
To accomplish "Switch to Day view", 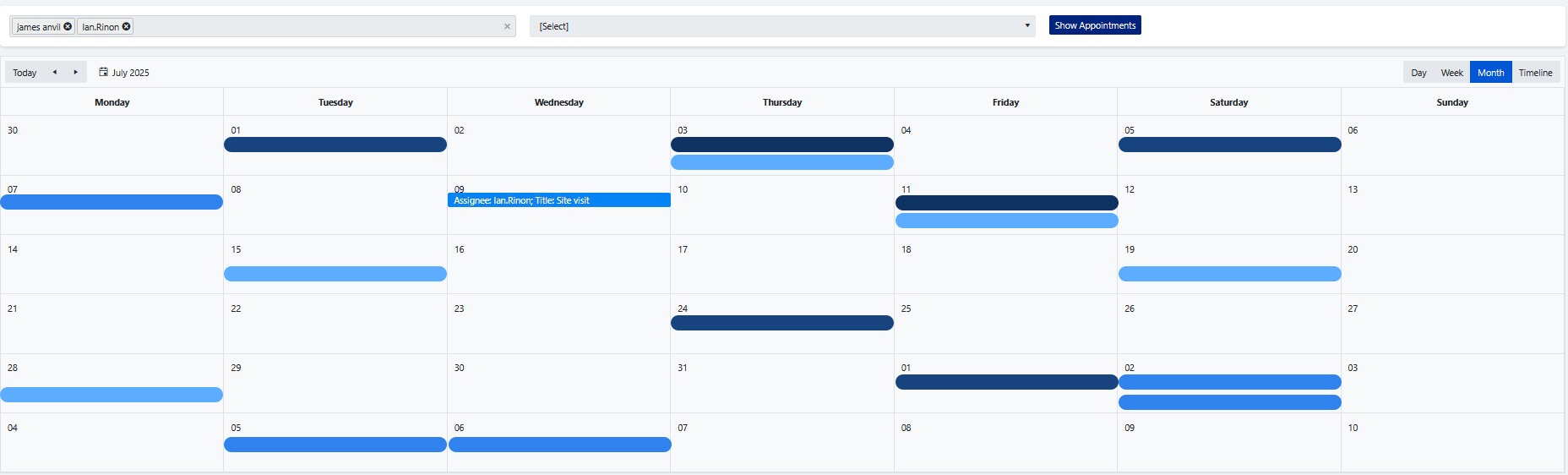I will pos(1418,73).
